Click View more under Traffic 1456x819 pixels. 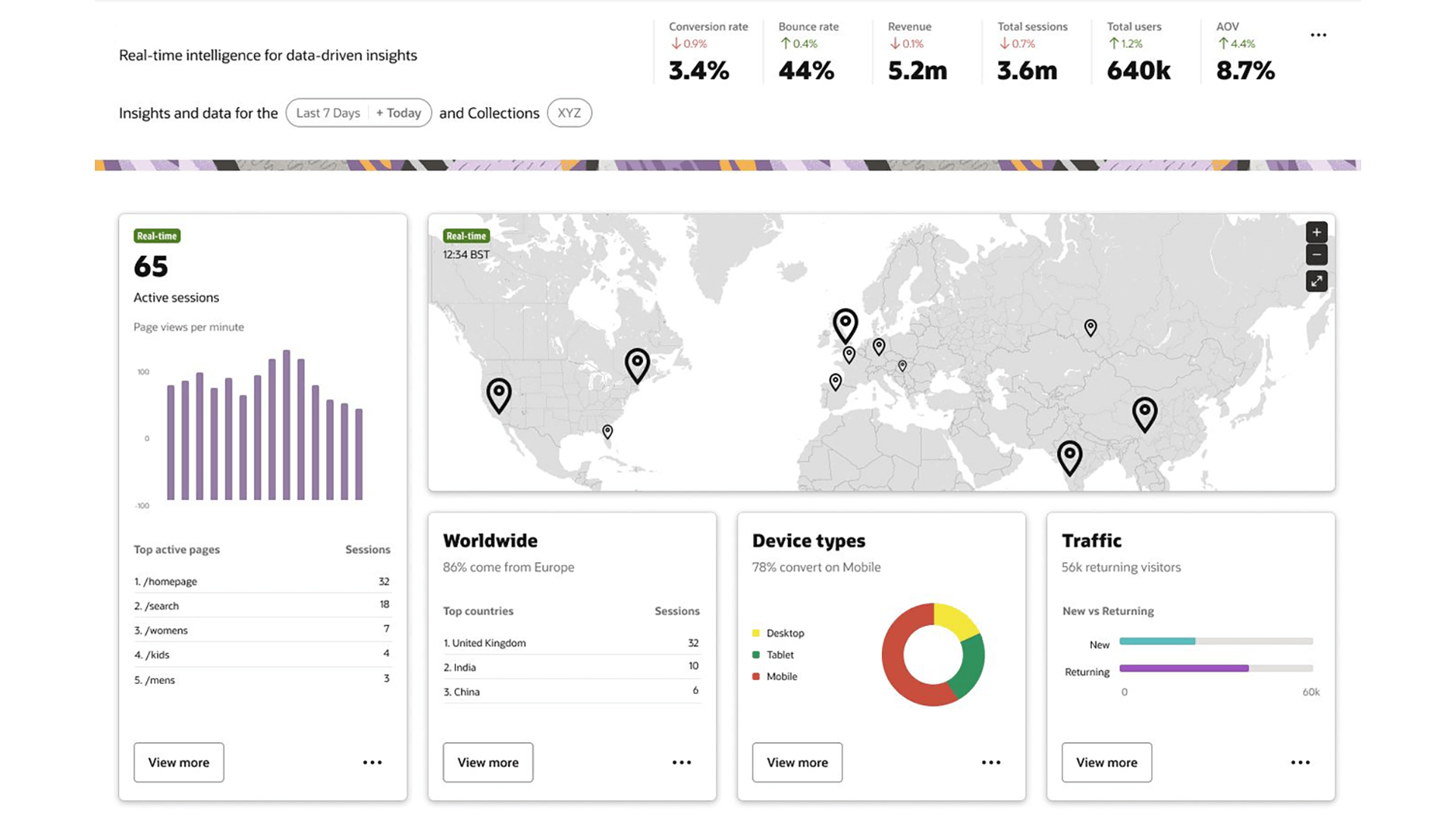coord(1106,762)
